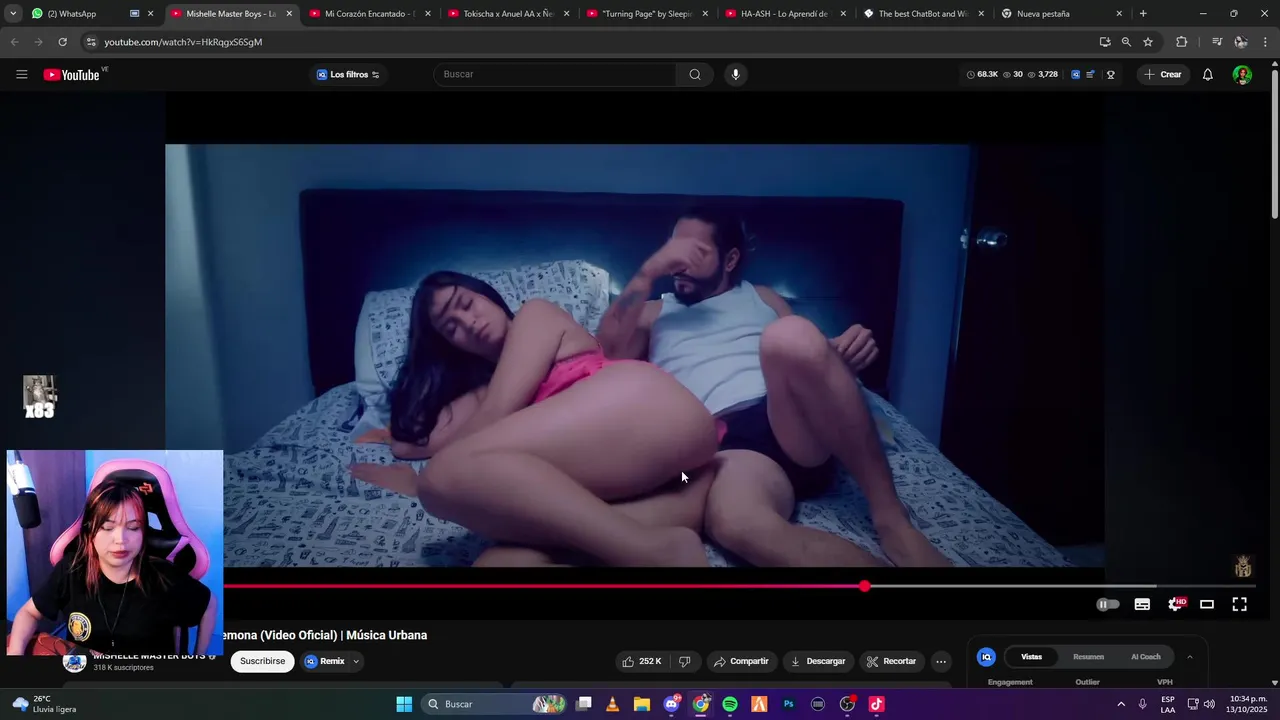Reload the page in Chrome
1280x720 pixels.
[x=62, y=42]
